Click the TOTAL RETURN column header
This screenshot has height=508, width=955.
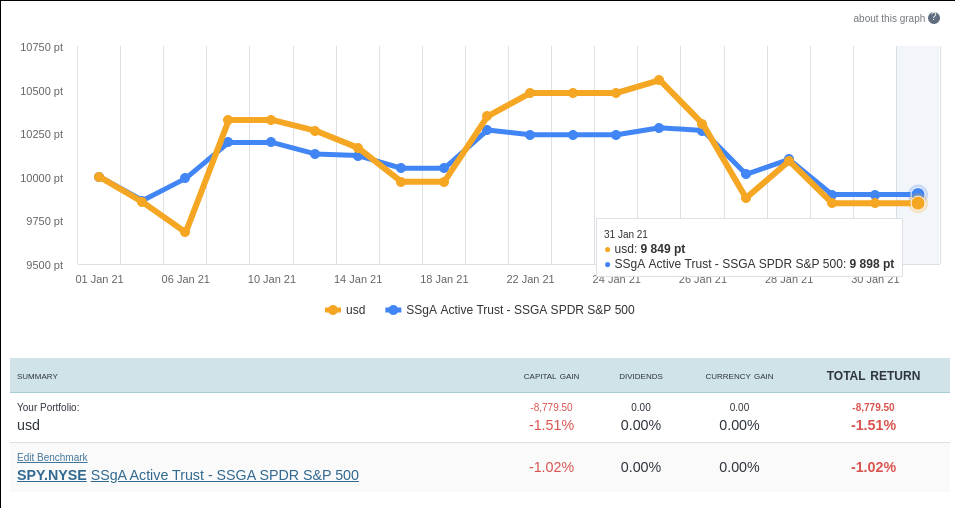[x=873, y=376]
